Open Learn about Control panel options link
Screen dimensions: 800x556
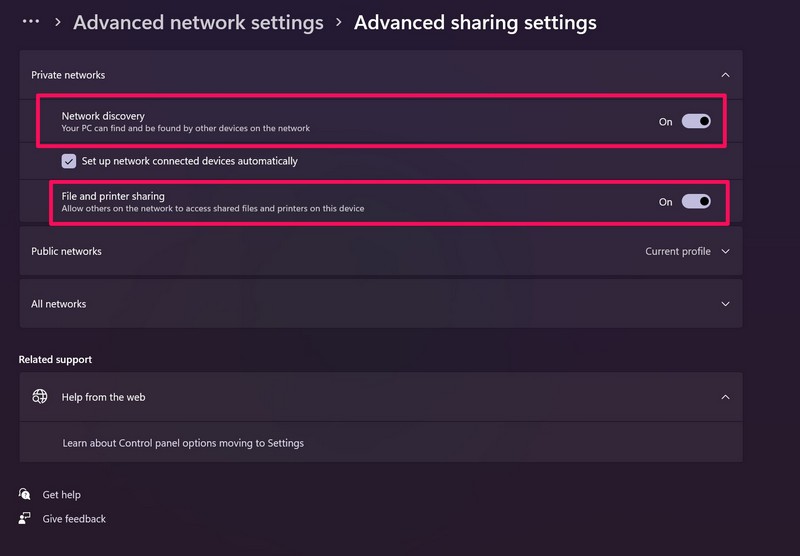[x=183, y=443]
